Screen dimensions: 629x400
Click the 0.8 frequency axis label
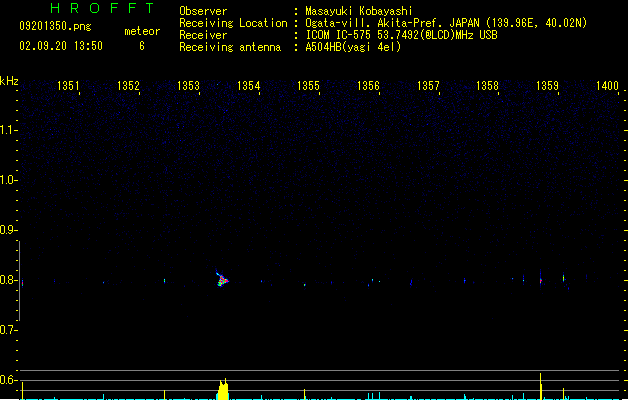click(8, 280)
